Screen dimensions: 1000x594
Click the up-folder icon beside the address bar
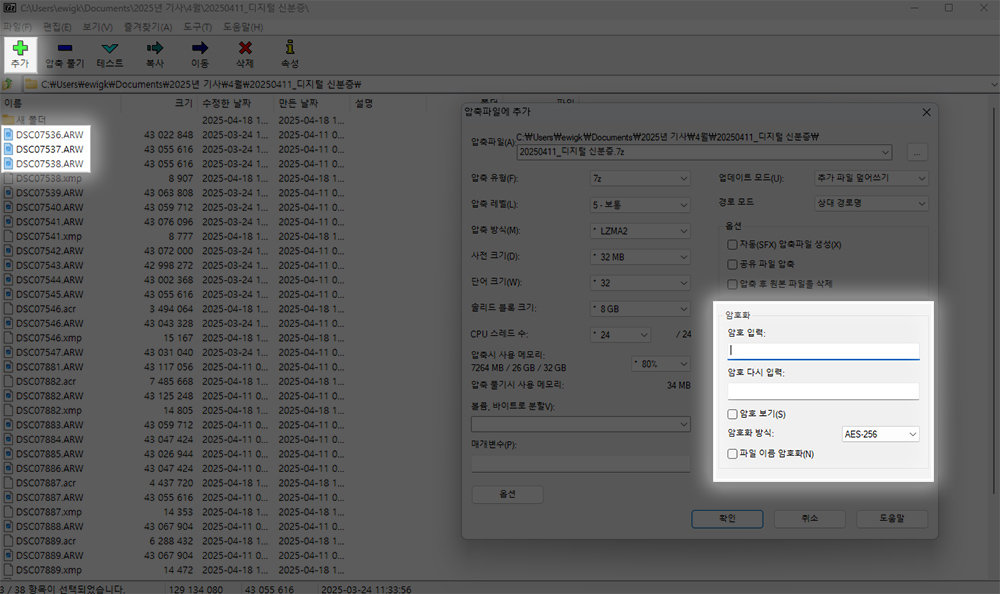[x=8, y=84]
